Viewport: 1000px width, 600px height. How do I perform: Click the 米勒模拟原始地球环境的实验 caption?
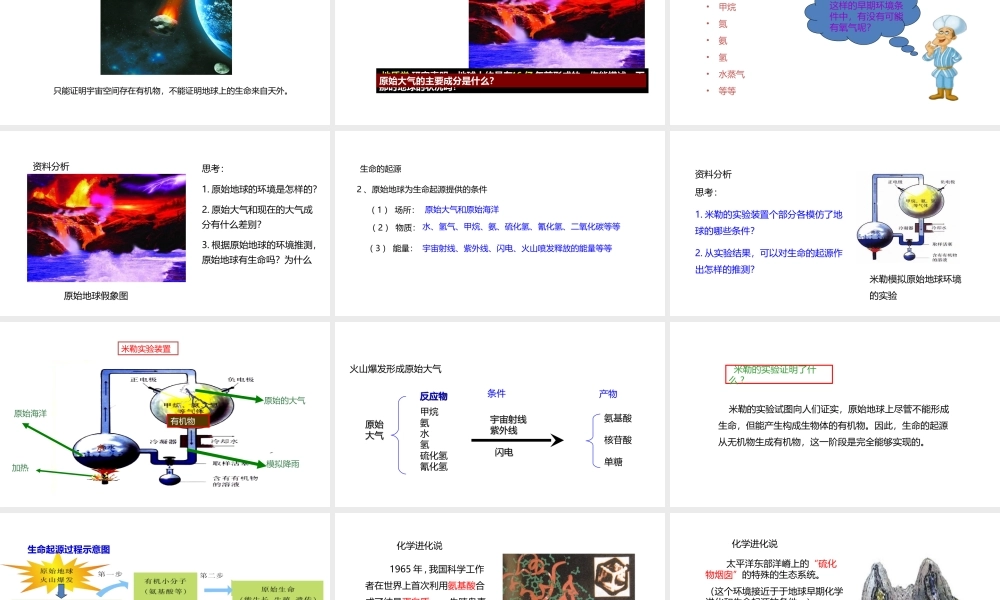pos(915,287)
